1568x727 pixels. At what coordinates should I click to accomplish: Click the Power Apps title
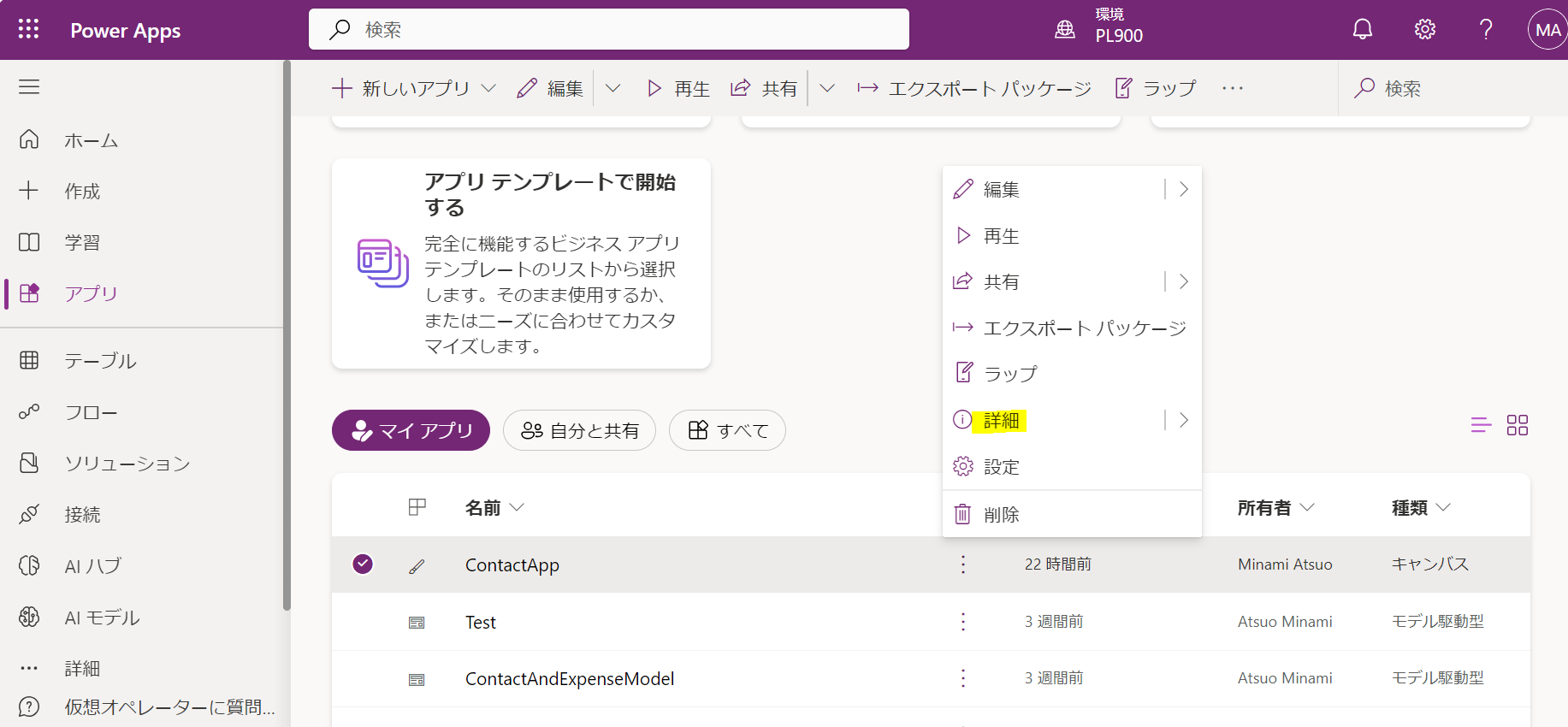pos(126,30)
